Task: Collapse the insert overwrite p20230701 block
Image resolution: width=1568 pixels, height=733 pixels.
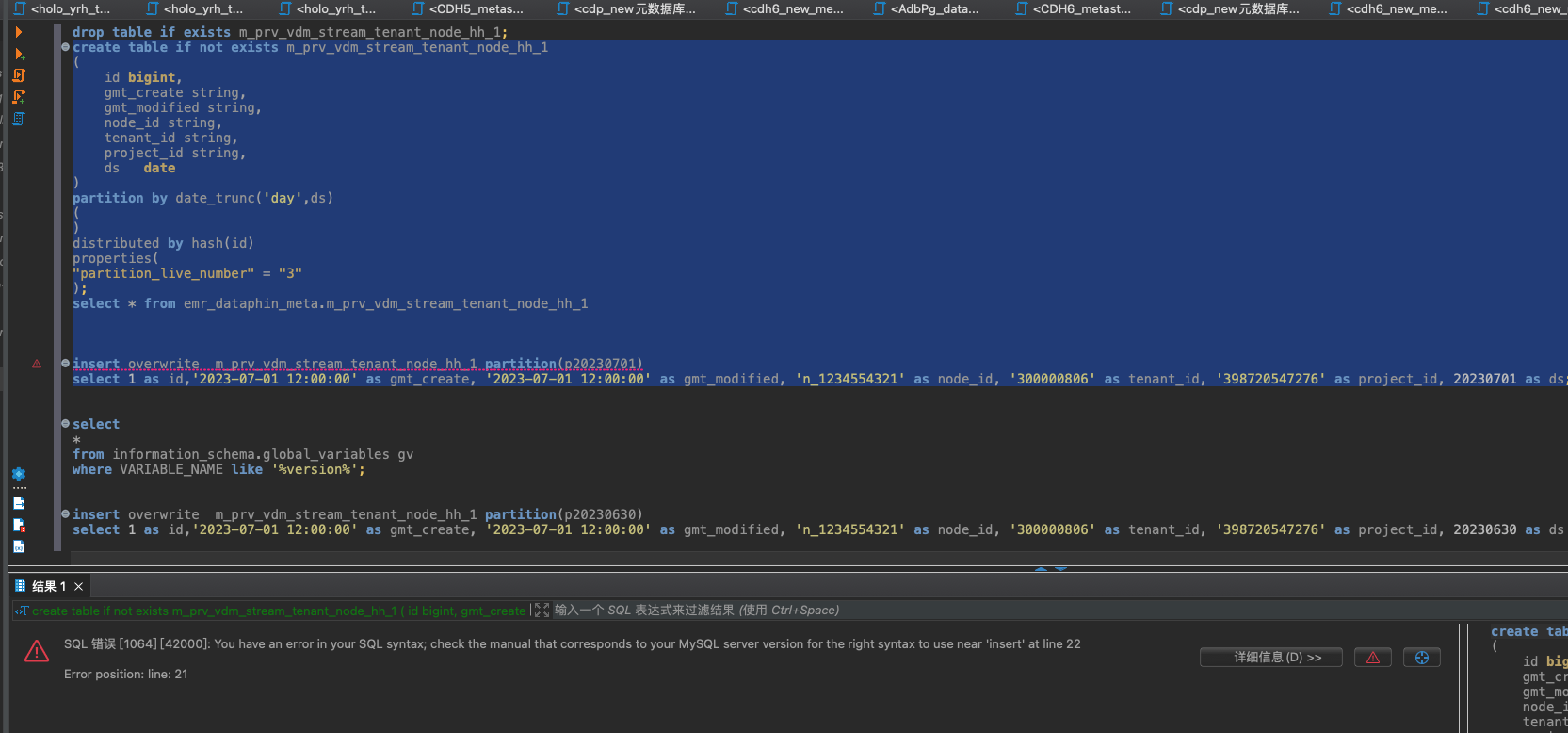Action: coord(65,364)
